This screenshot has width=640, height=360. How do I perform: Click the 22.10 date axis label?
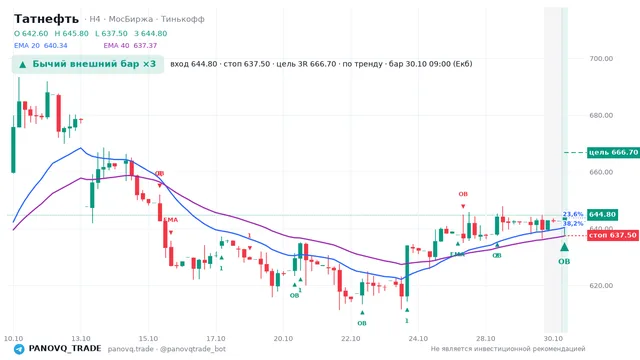pyautogui.click(x=351, y=339)
